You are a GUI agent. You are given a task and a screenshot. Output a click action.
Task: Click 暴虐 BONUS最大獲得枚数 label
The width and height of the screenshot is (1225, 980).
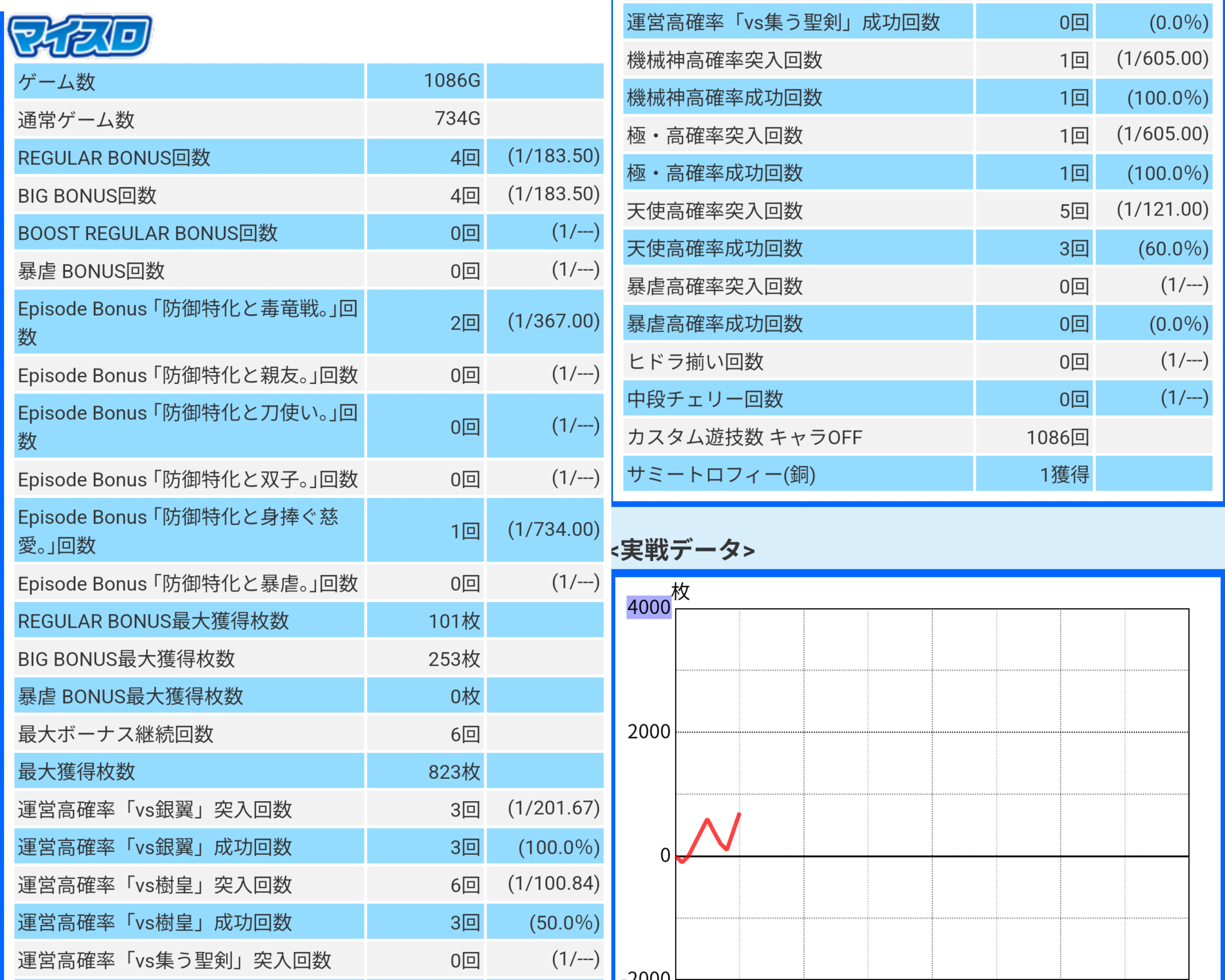pyautogui.click(x=130, y=696)
